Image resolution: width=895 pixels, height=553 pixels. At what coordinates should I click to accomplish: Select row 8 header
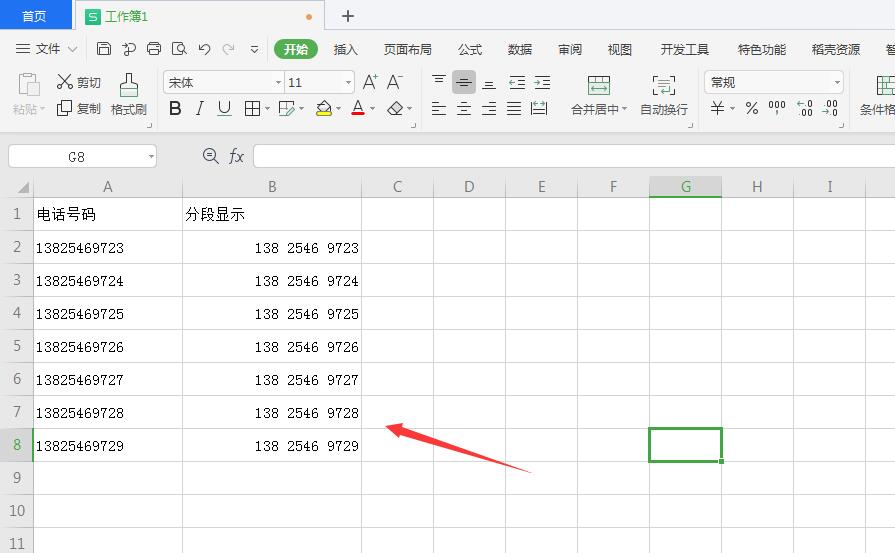[17, 445]
